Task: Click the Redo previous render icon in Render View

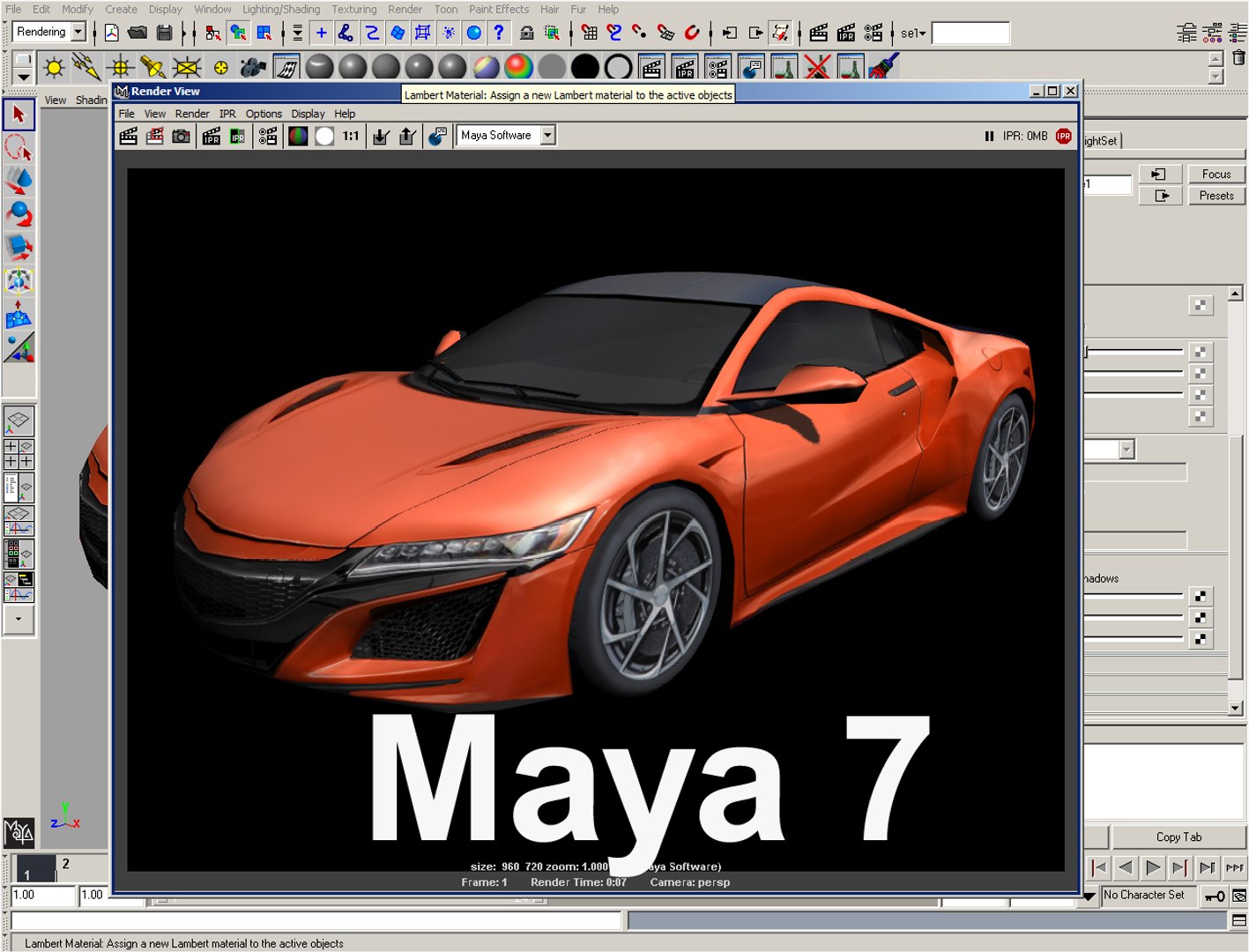Action: click(x=129, y=136)
